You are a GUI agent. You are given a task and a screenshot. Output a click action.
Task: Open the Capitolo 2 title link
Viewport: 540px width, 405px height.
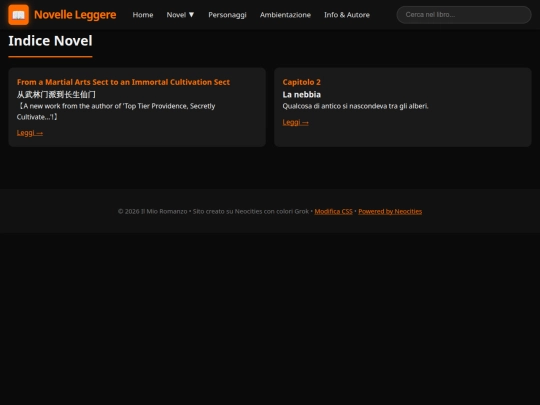coord(301,82)
